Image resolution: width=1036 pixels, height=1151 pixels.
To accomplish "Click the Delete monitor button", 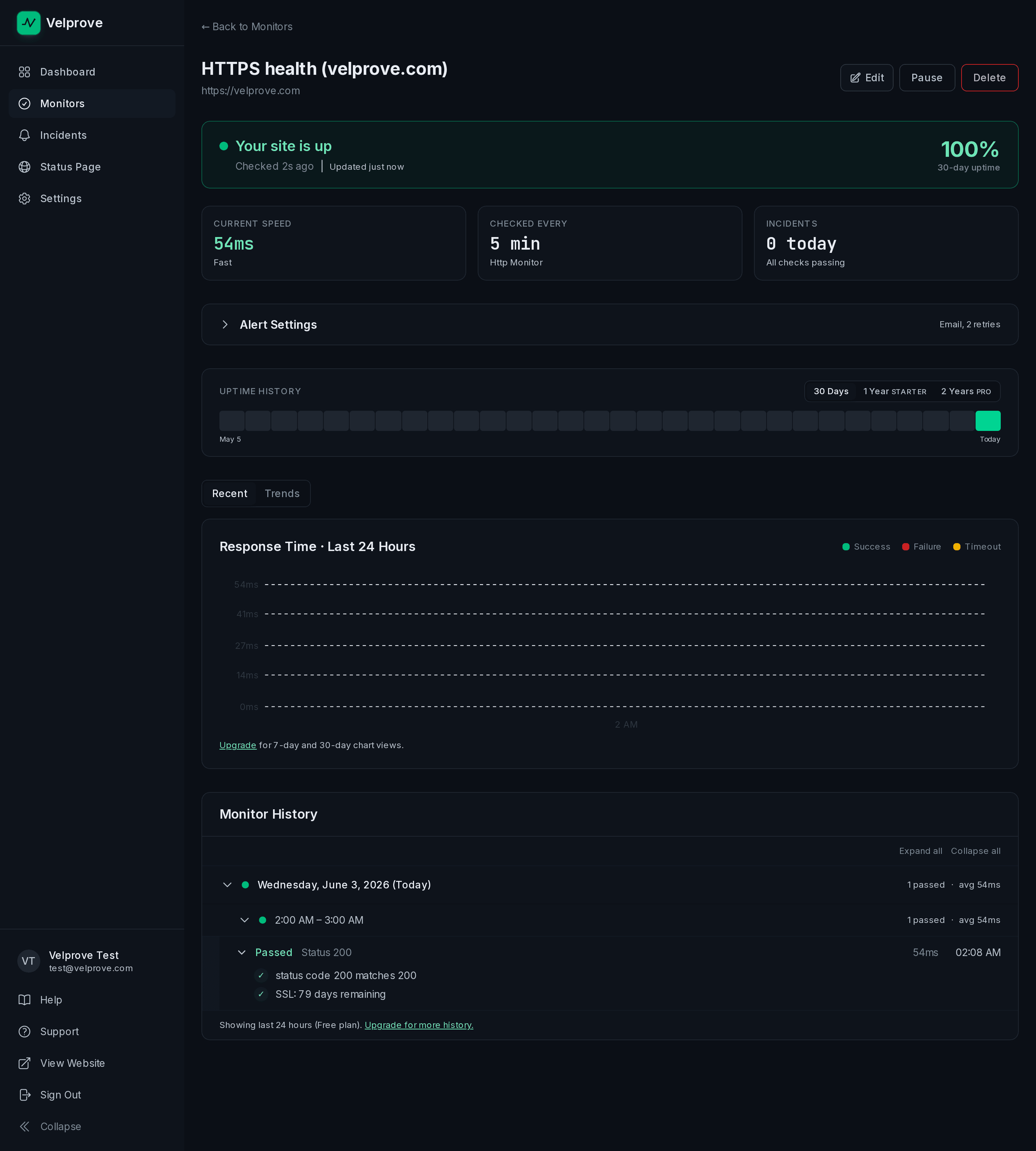I will 989,78.
